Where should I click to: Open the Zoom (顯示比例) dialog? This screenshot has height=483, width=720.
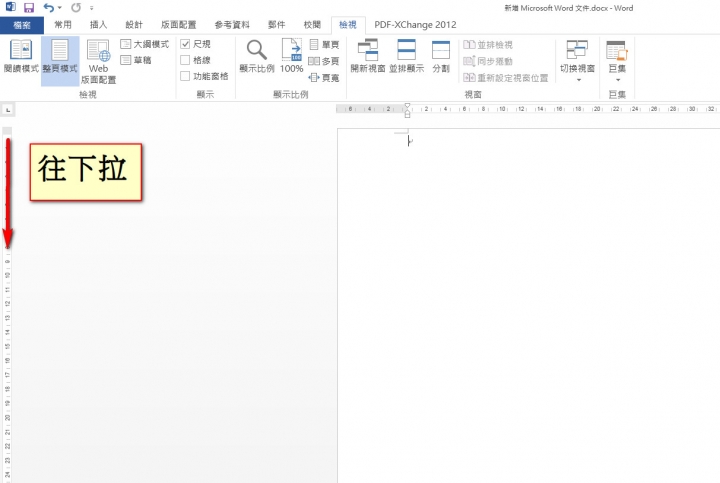(257, 56)
